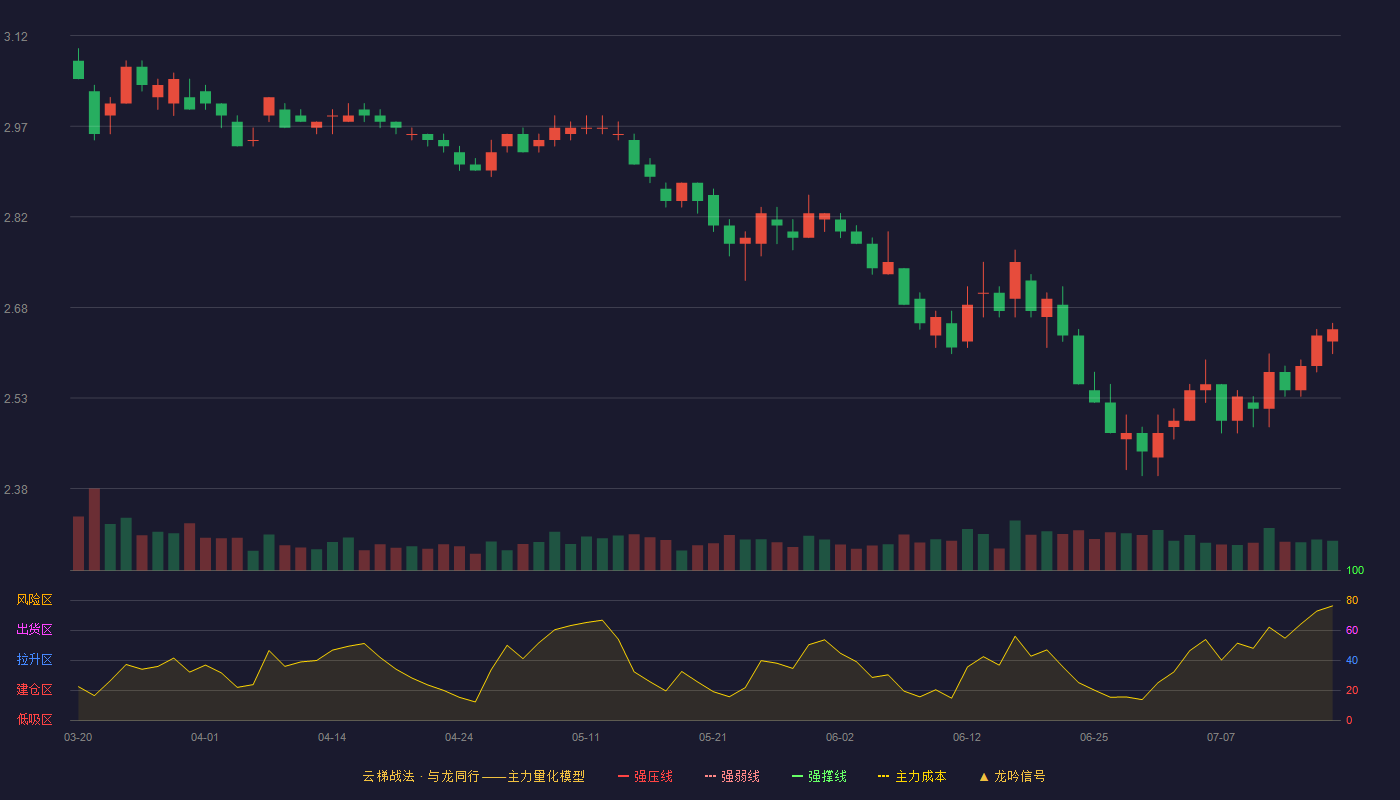This screenshot has height=800, width=1400.
Task: Click the 06-25 date axis label
Action: click(1094, 737)
